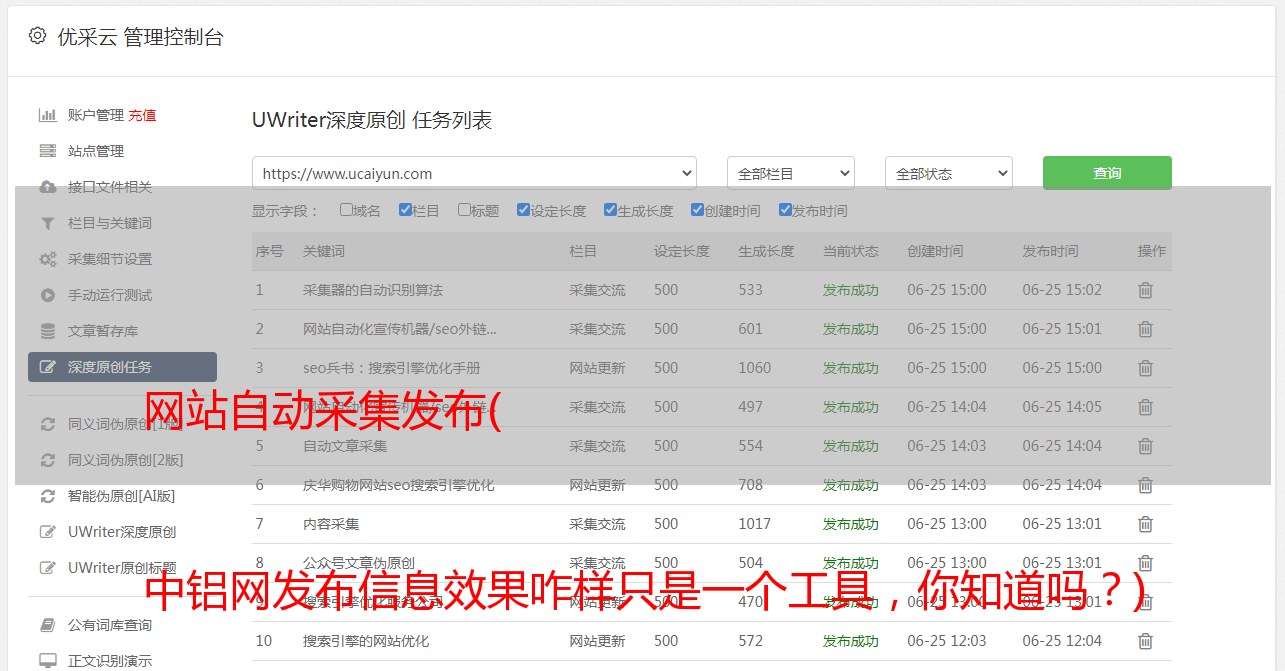This screenshot has width=1285, height=671.
Task: Click the 关键词 column header
Action: click(x=324, y=251)
